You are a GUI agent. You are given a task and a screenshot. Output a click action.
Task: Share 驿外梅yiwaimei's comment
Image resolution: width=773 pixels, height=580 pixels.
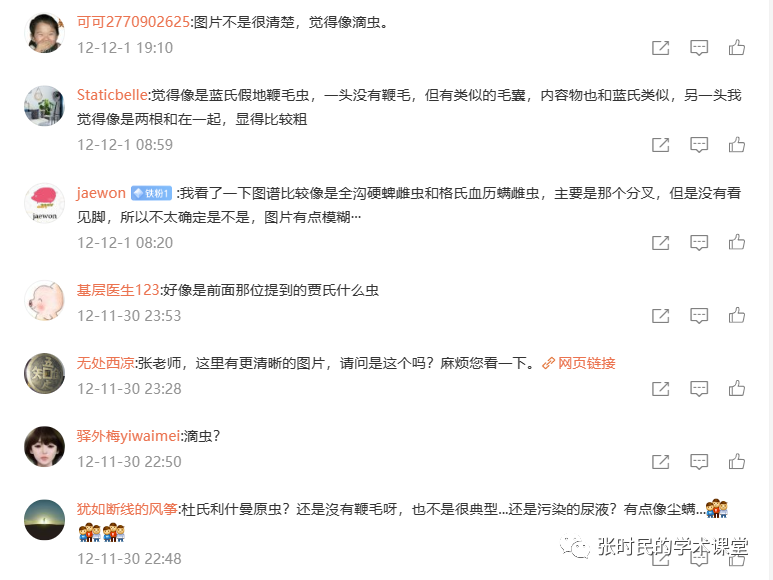tap(661, 462)
